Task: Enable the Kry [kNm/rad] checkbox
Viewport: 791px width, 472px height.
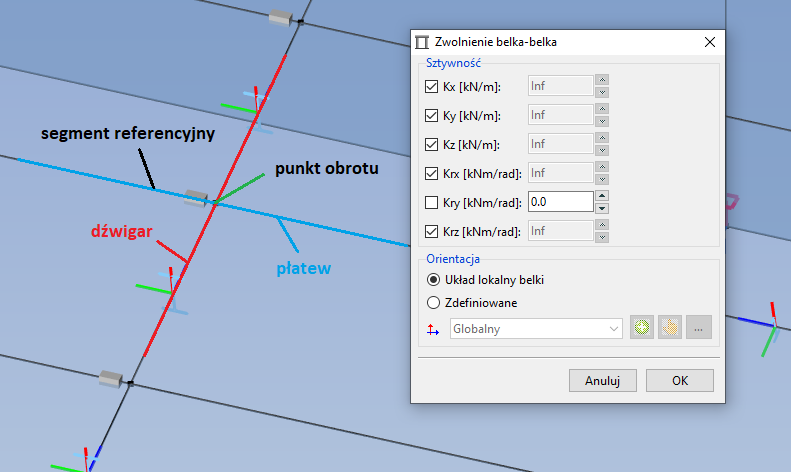Action: coord(431,203)
